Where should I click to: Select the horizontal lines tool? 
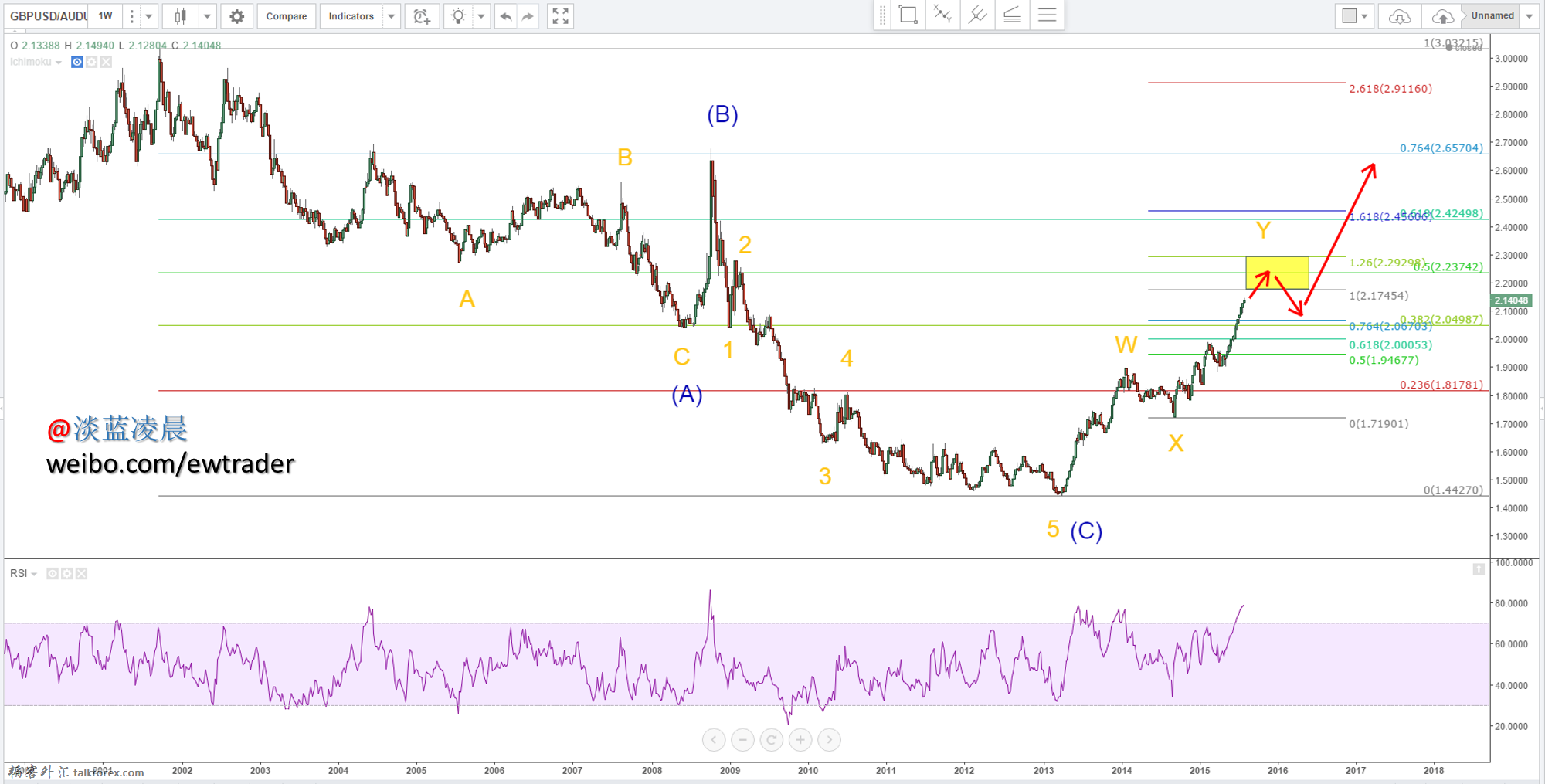pos(1047,15)
